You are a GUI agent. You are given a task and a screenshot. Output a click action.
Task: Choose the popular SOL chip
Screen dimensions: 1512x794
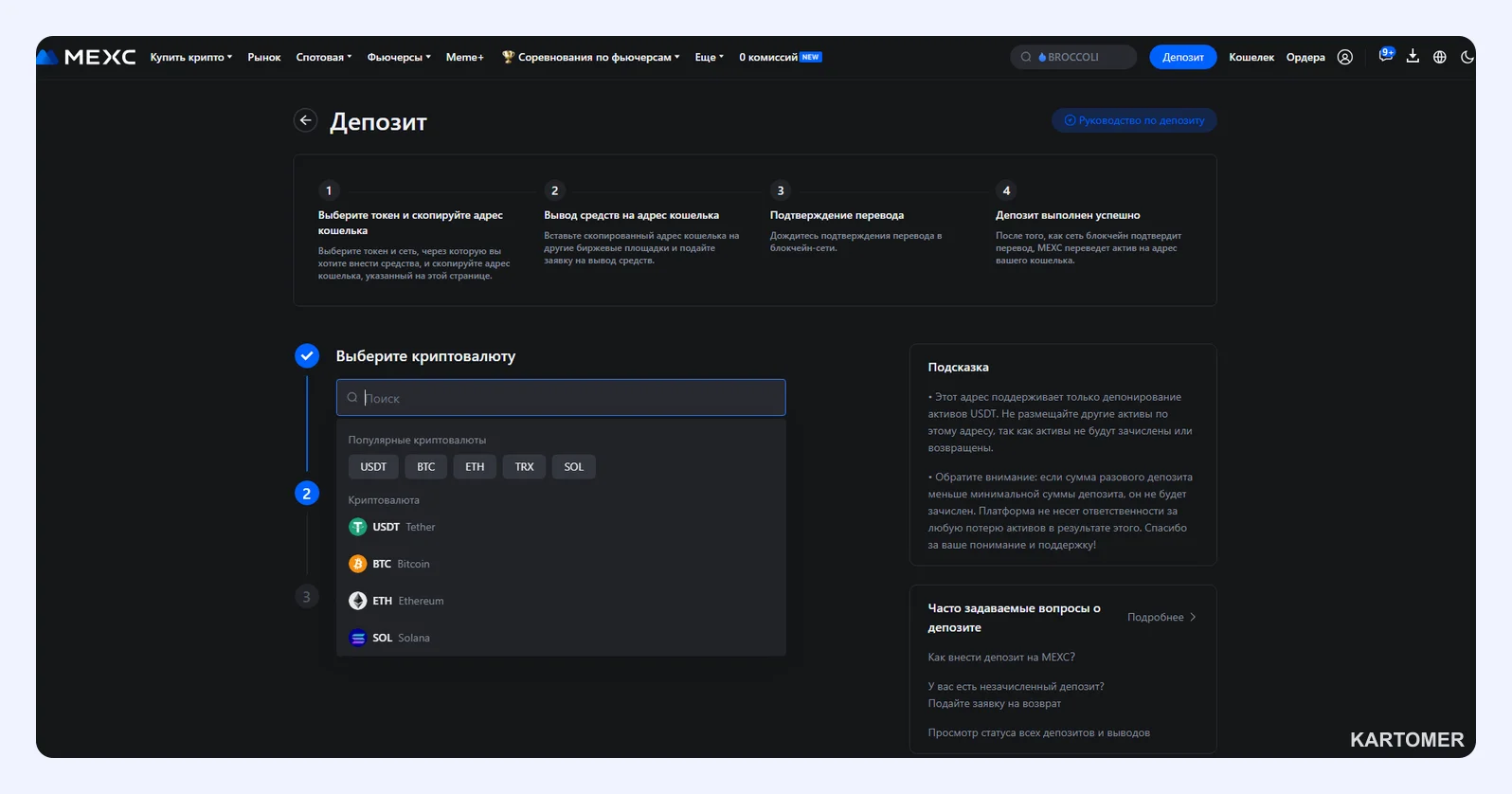click(574, 466)
